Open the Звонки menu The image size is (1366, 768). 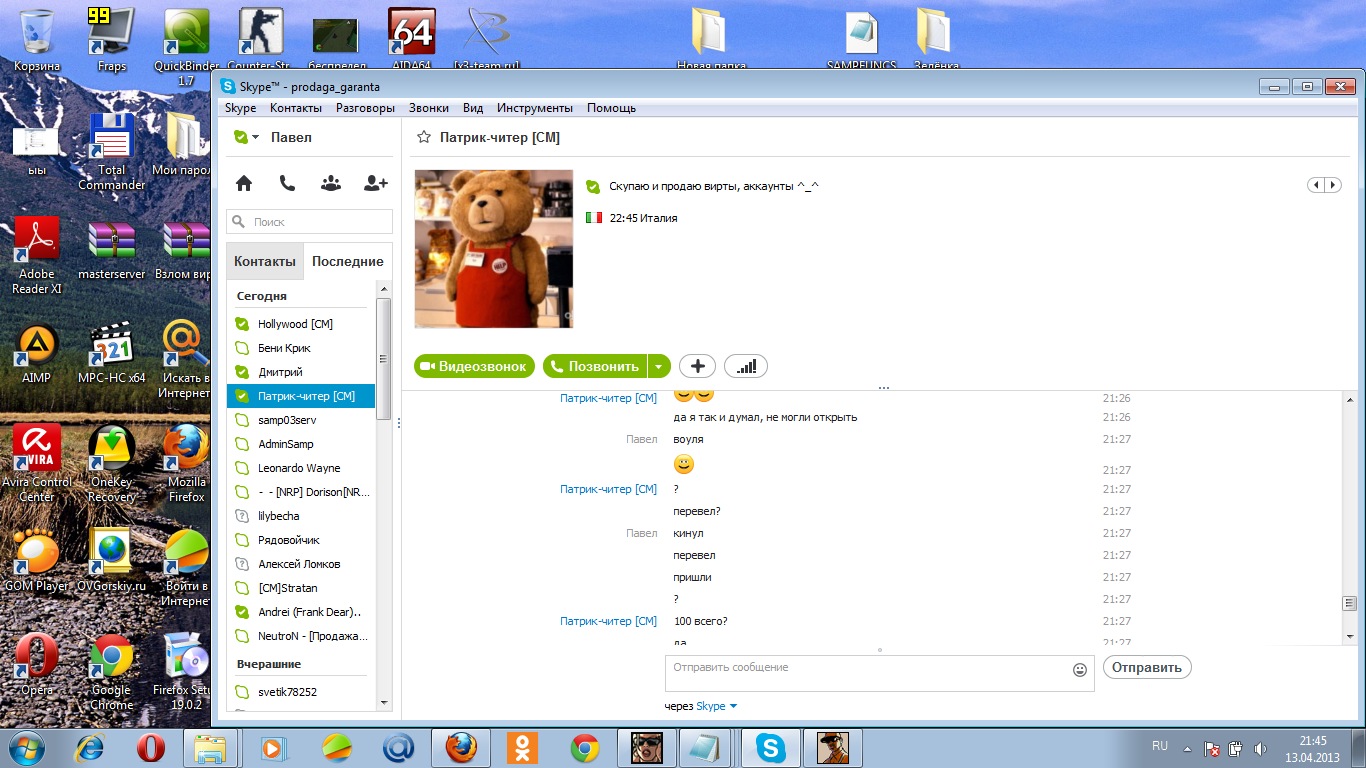429,108
